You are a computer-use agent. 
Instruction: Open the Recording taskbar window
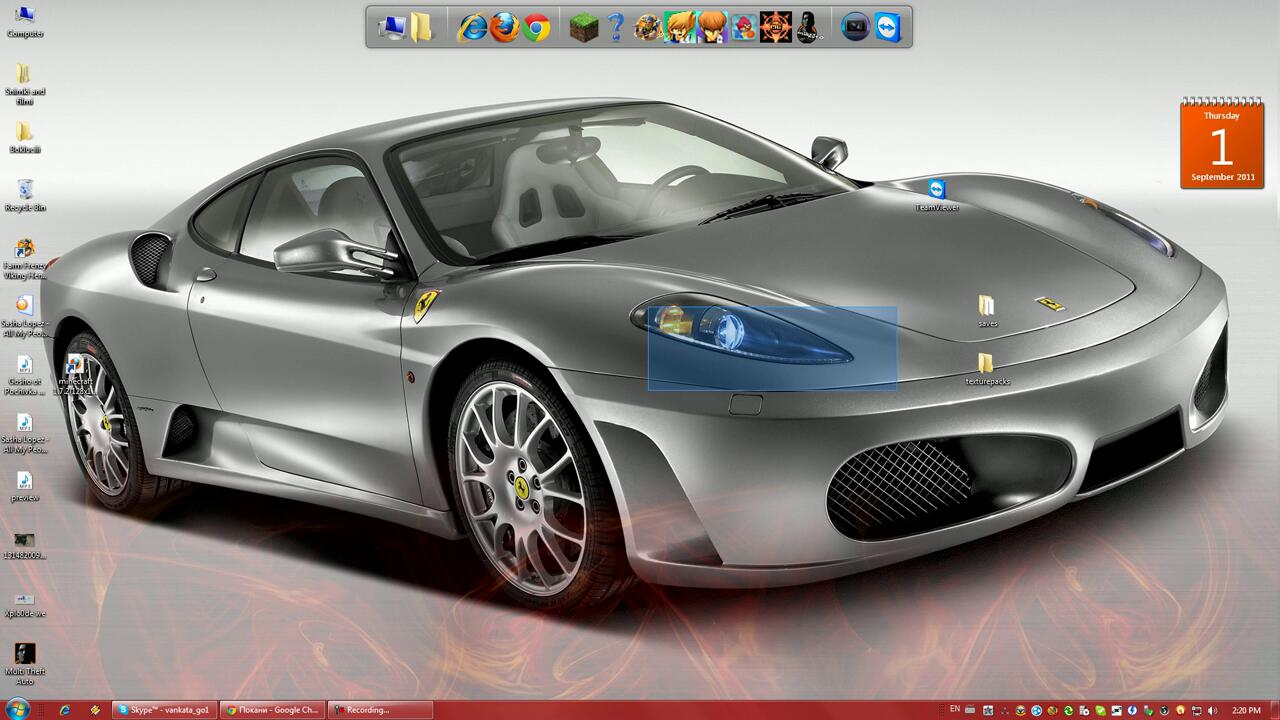[380, 710]
